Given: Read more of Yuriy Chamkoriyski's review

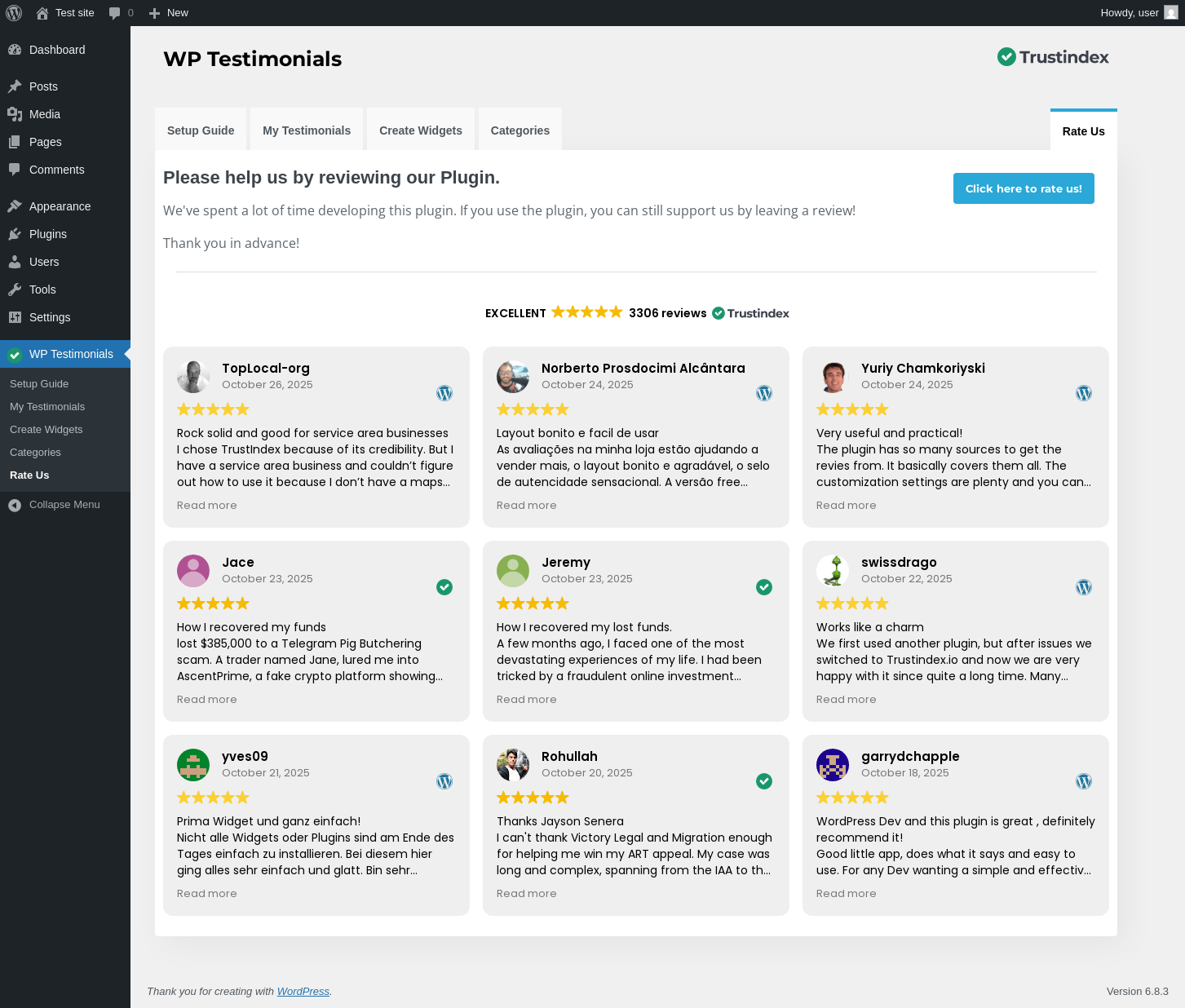Looking at the screenshot, I should 847,506.
